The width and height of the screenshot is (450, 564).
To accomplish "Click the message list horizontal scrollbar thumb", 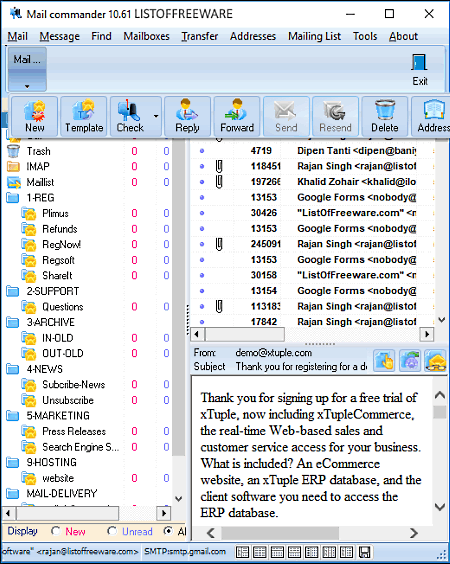I will (x=245, y=334).
